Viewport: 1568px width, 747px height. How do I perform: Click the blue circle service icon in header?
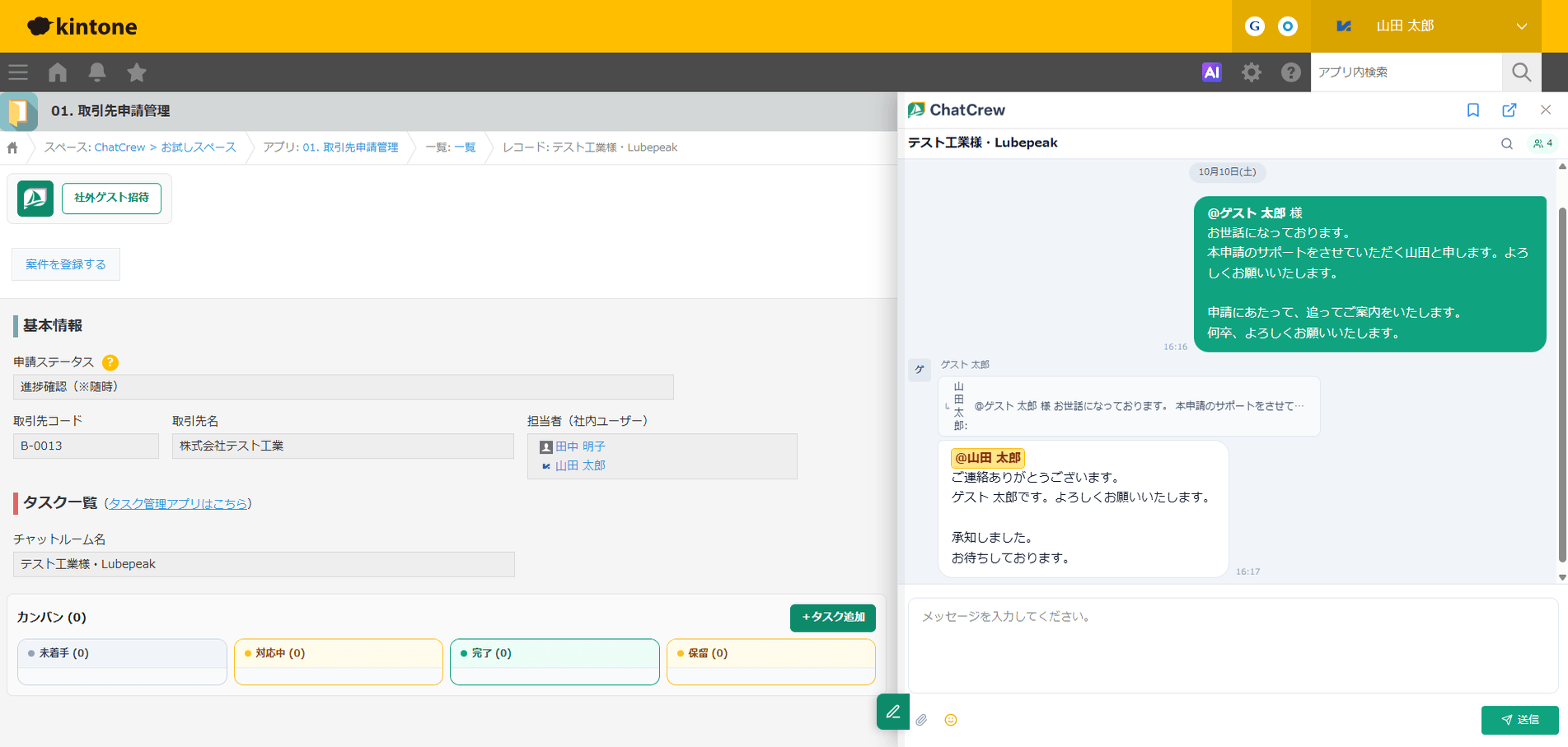click(x=1288, y=26)
